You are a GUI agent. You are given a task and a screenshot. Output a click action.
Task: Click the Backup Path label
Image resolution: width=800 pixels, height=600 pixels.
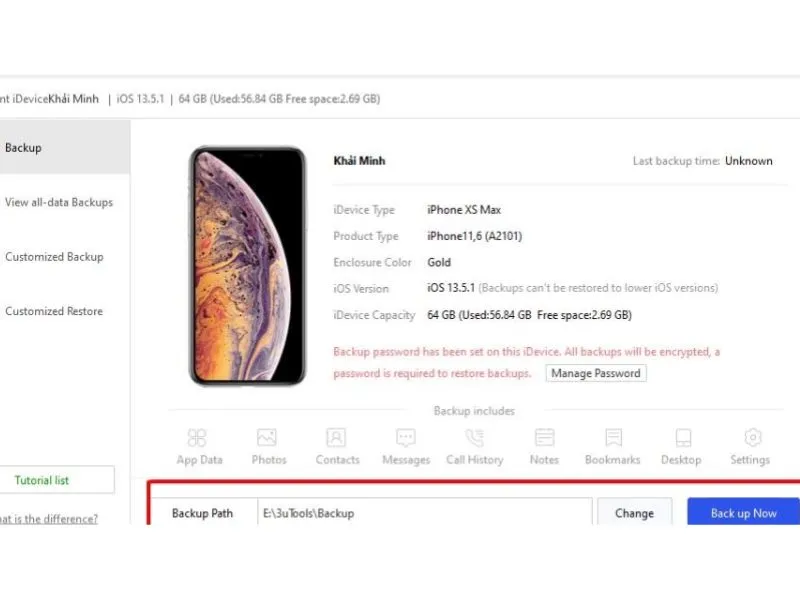click(202, 513)
